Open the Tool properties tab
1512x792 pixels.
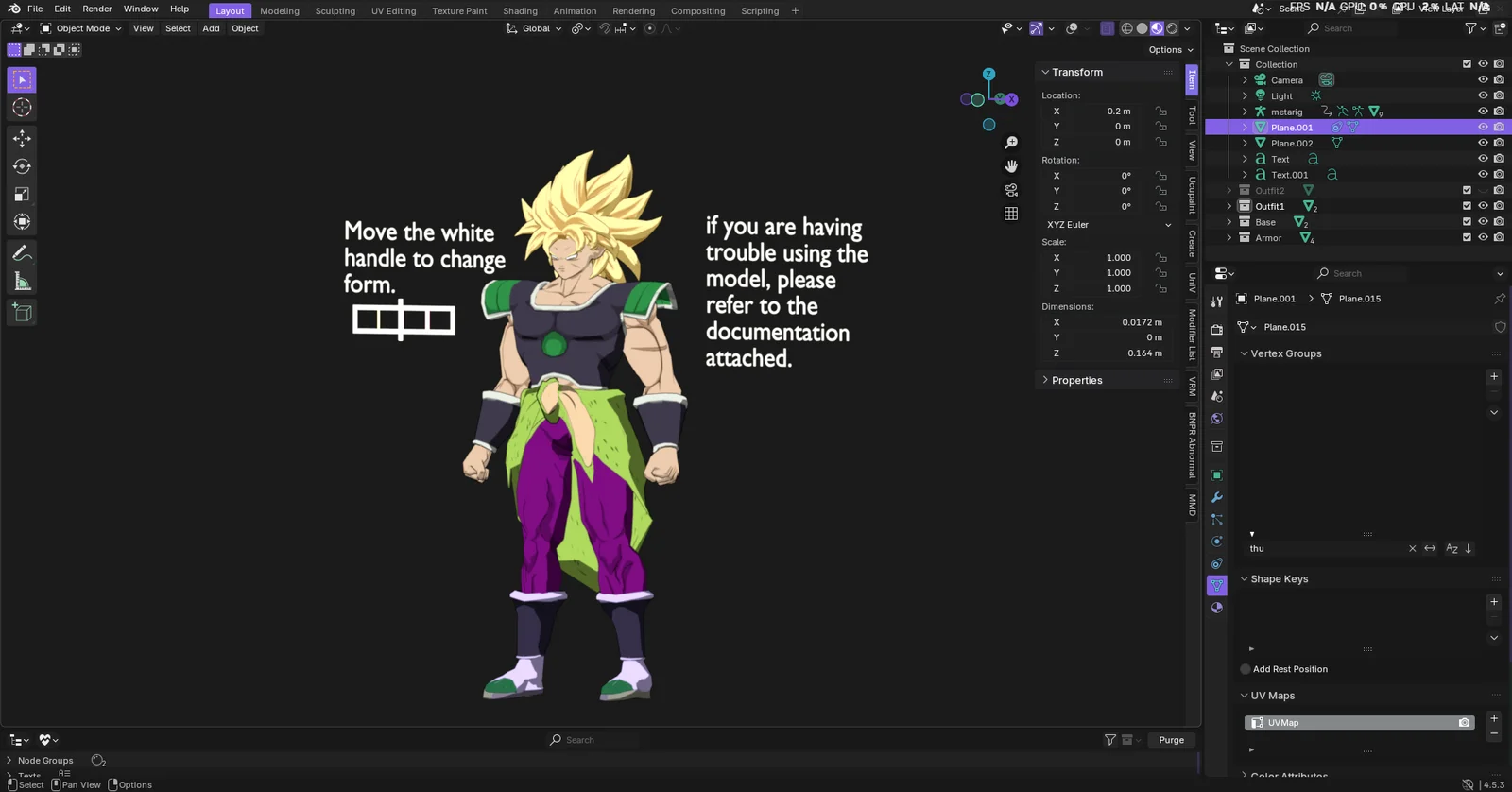pyautogui.click(x=1217, y=301)
